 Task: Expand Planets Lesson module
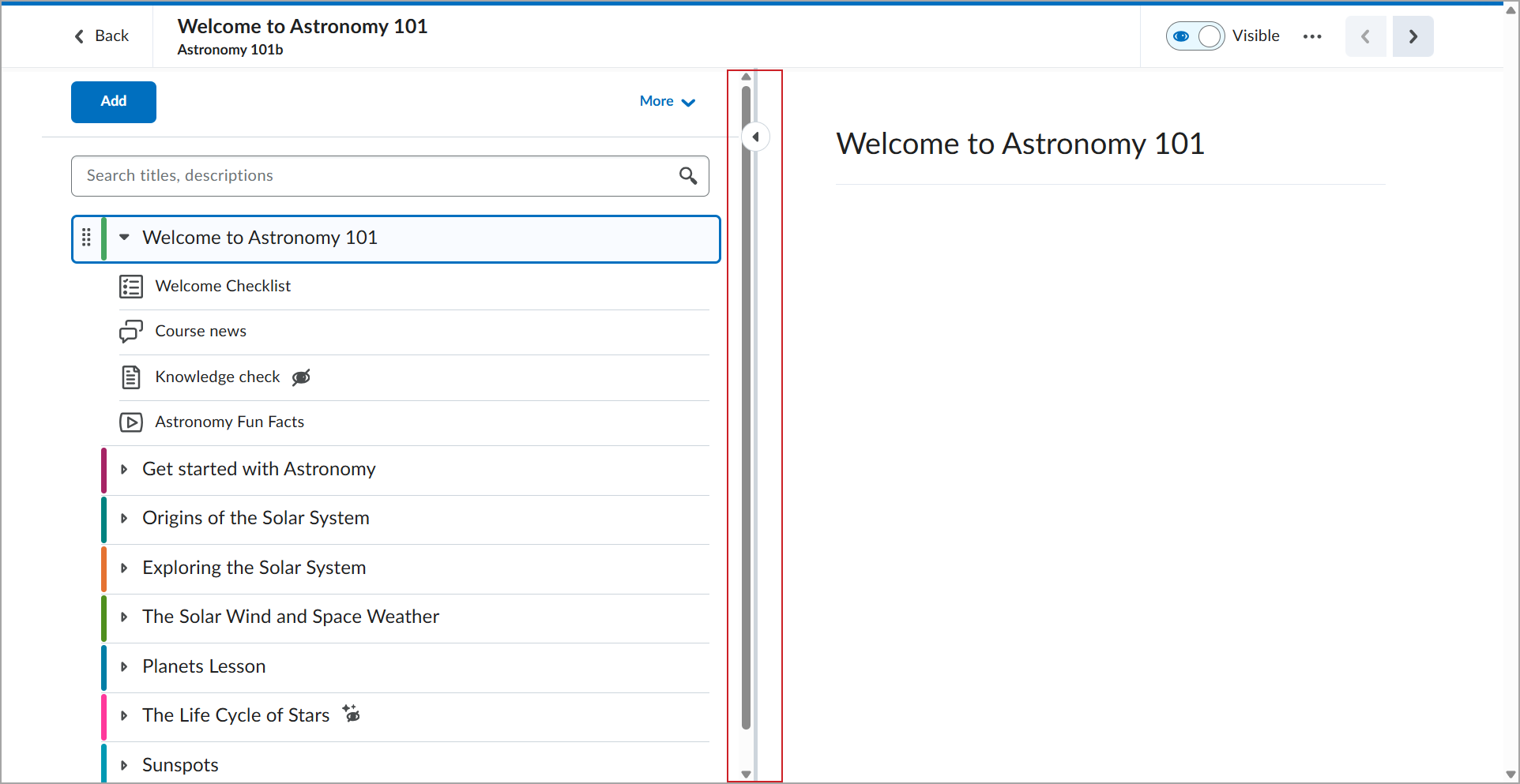tap(124, 667)
